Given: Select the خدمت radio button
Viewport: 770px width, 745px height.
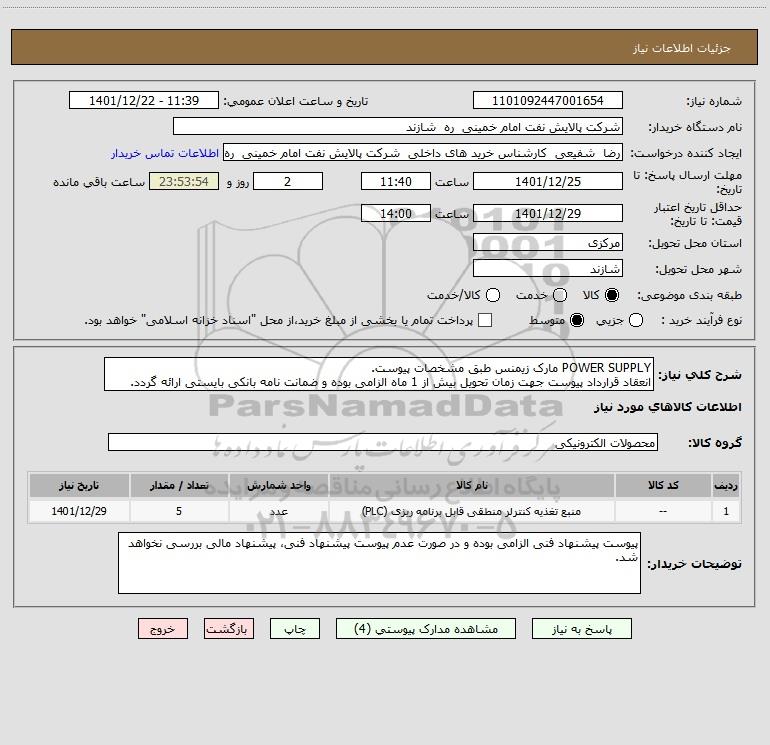Looking at the screenshot, I should (x=560, y=295).
